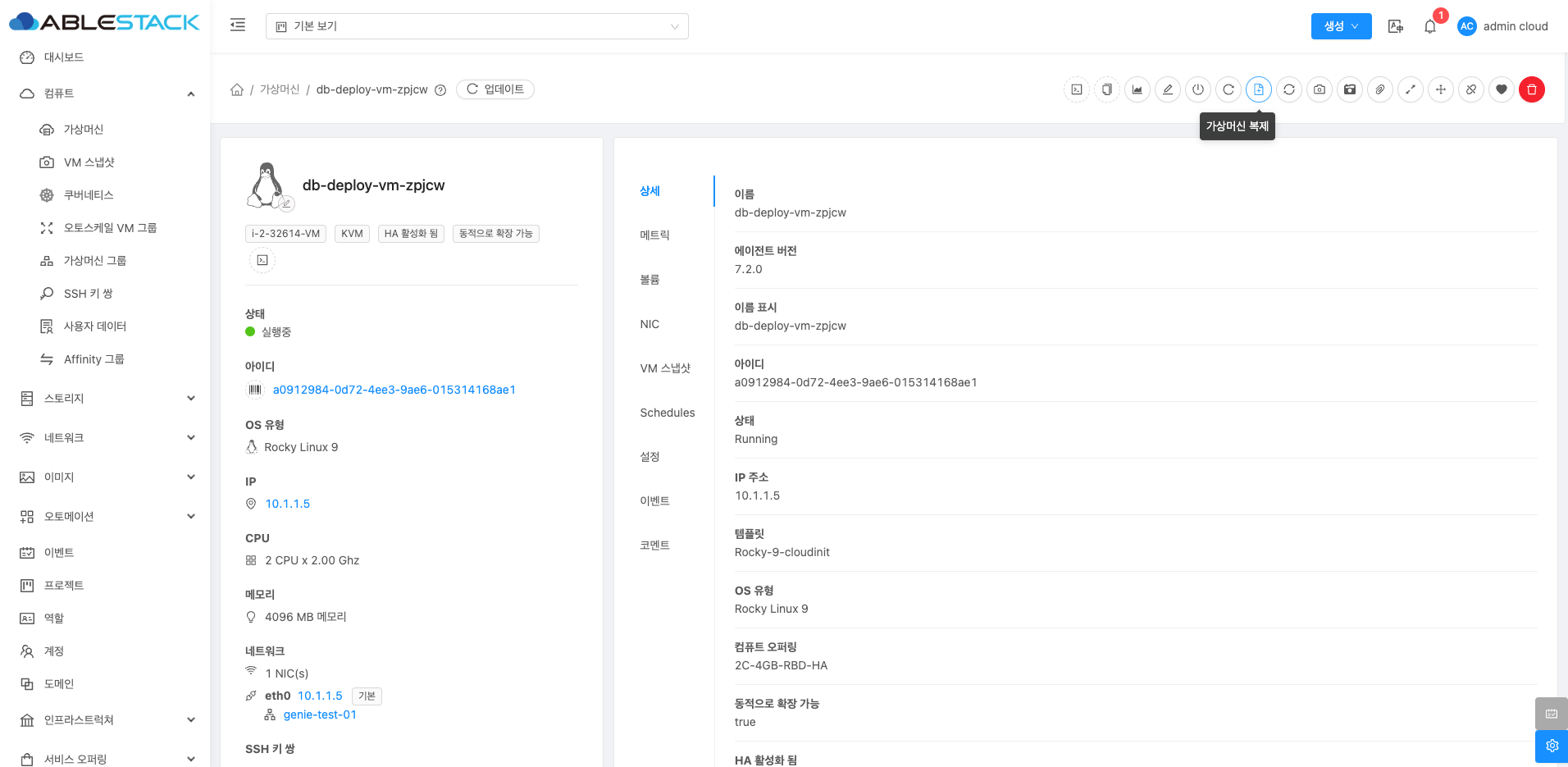Click the heart icon in the toolbar
Viewport: 1568px width, 767px height.
pyautogui.click(x=1501, y=89)
